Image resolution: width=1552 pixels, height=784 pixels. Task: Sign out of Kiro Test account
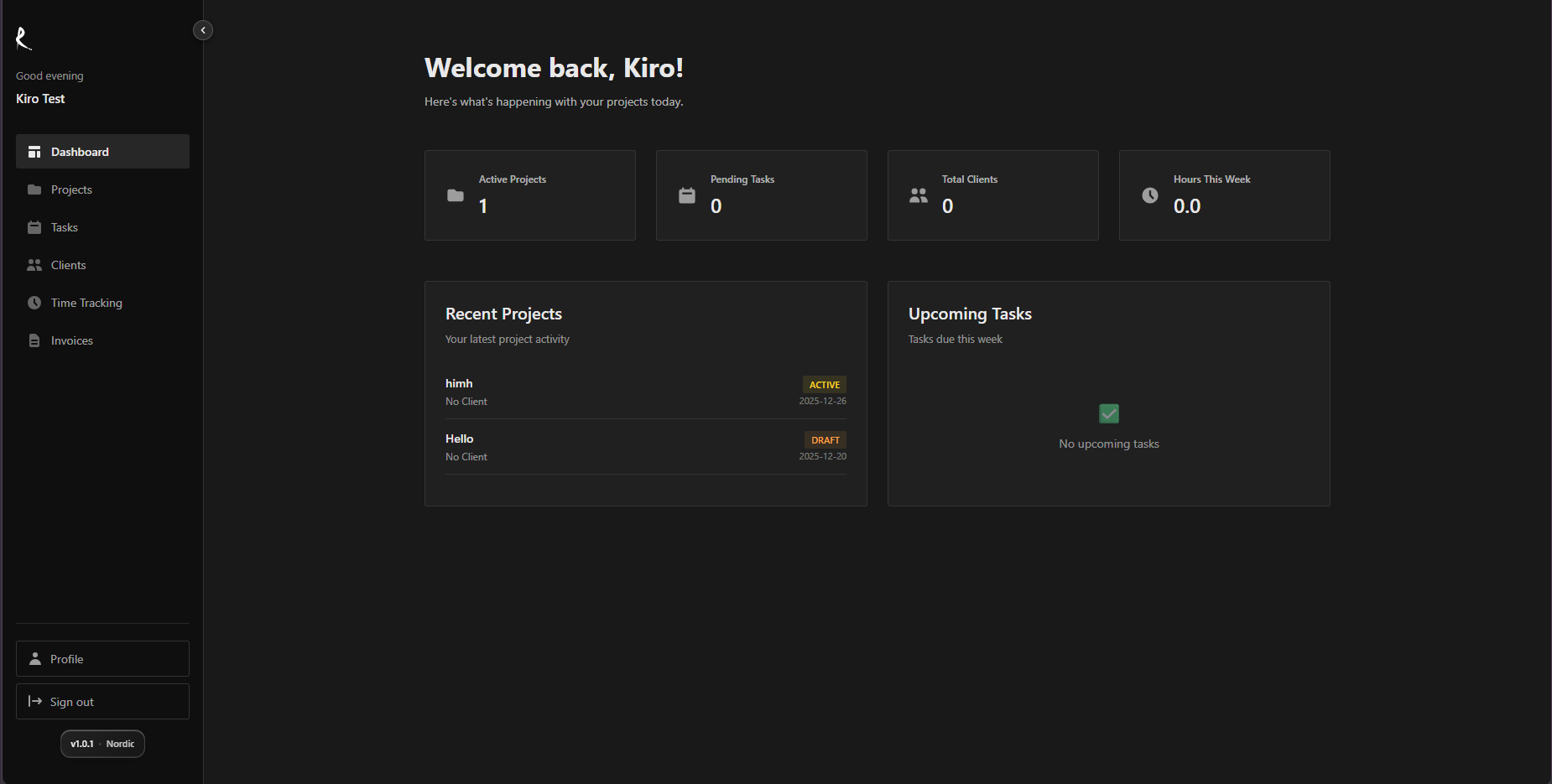coord(102,702)
